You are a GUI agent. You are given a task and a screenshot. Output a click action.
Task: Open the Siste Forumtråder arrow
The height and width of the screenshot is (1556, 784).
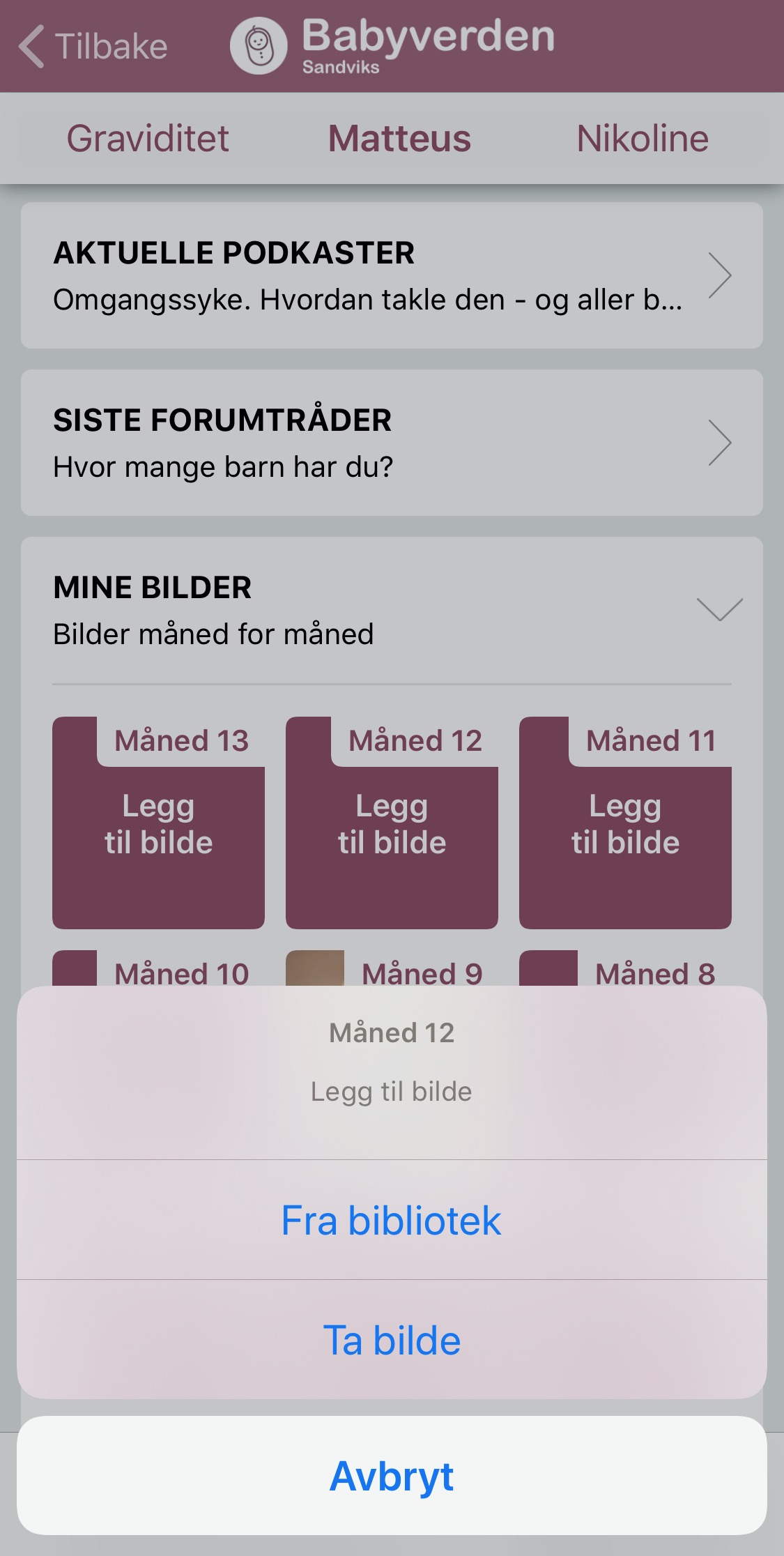click(719, 443)
